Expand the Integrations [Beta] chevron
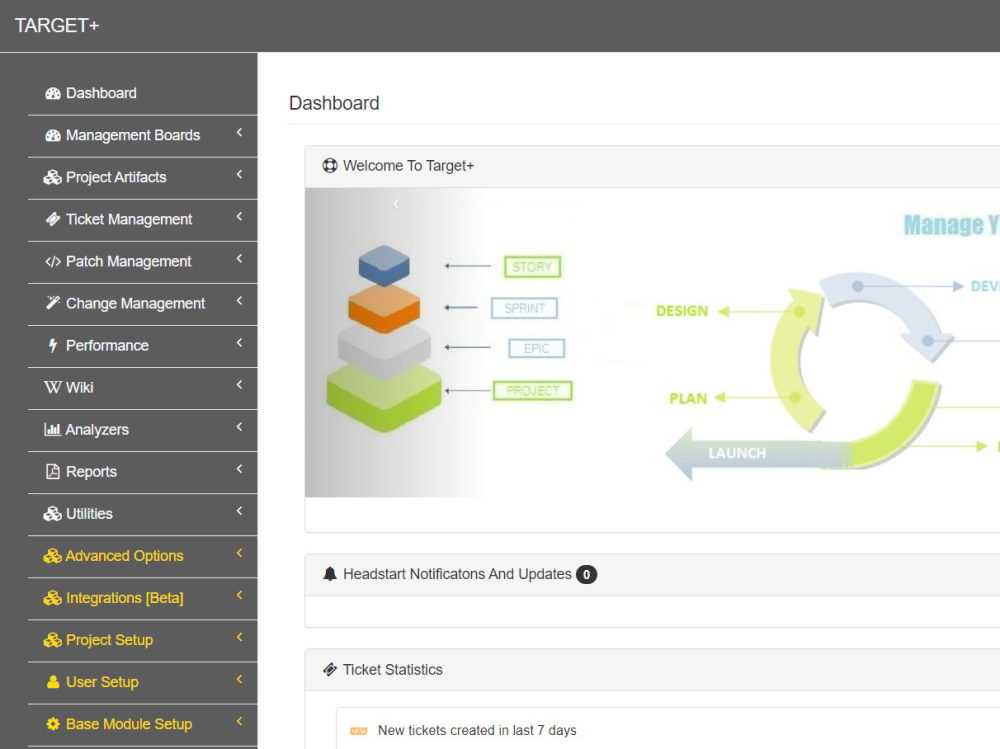 coord(240,595)
